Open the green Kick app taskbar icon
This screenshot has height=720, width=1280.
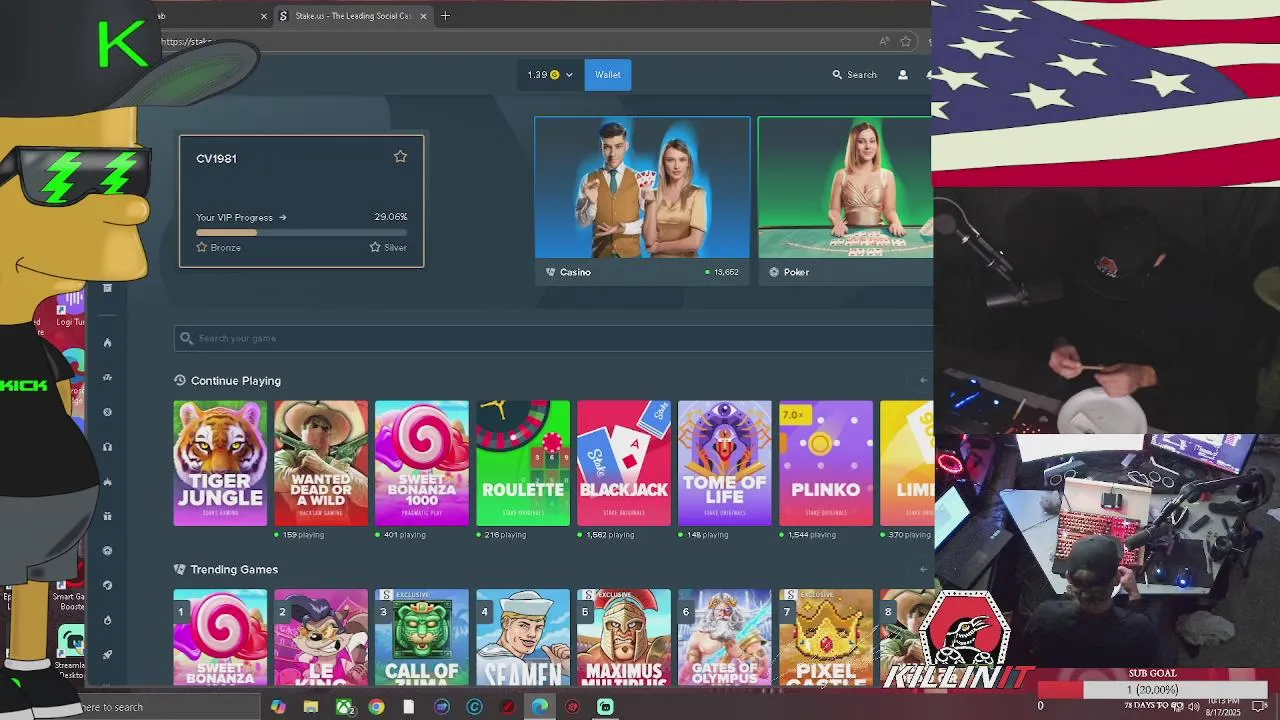[605, 707]
